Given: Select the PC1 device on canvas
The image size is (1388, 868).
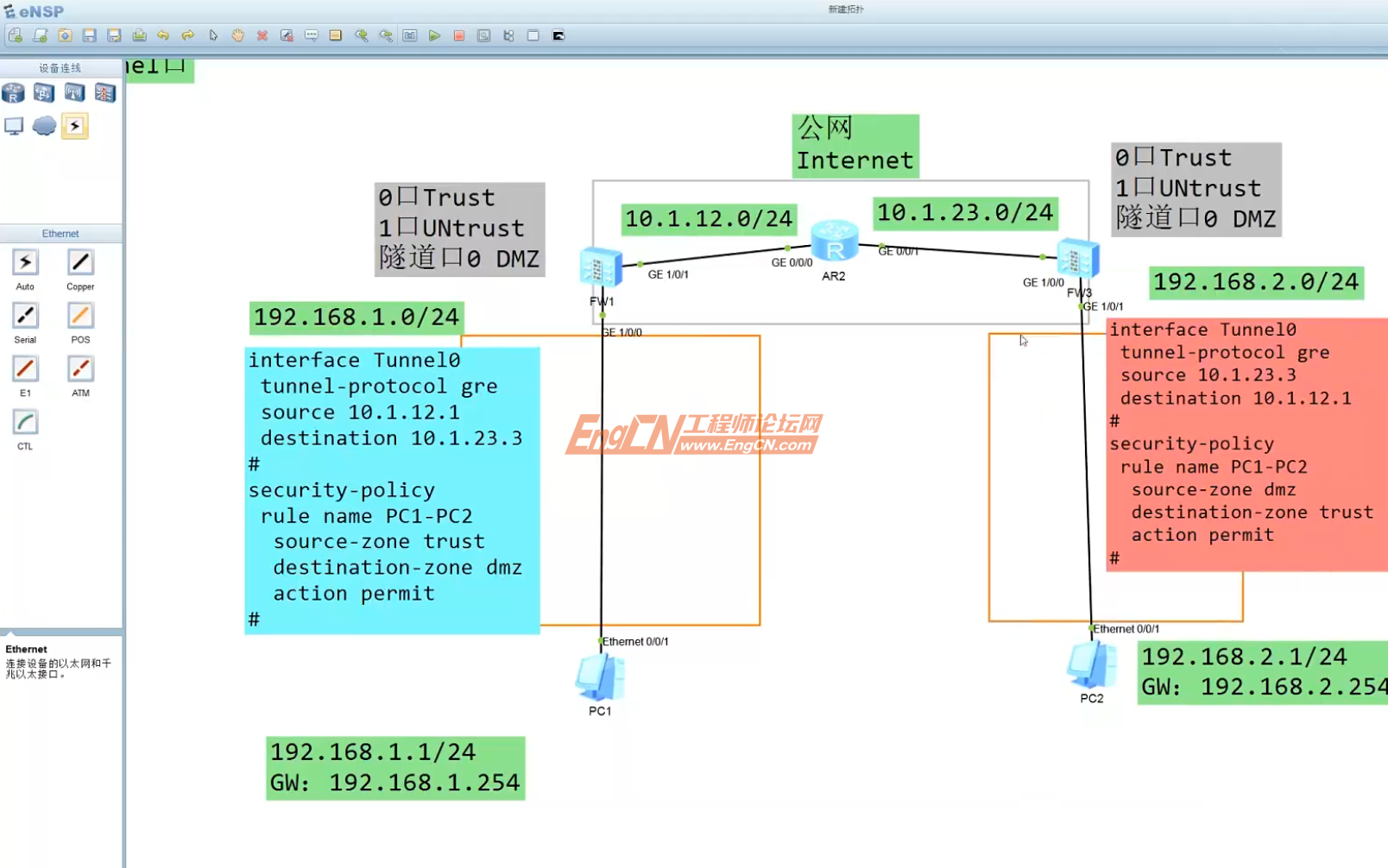Looking at the screenshot, I should coord(599,677).
